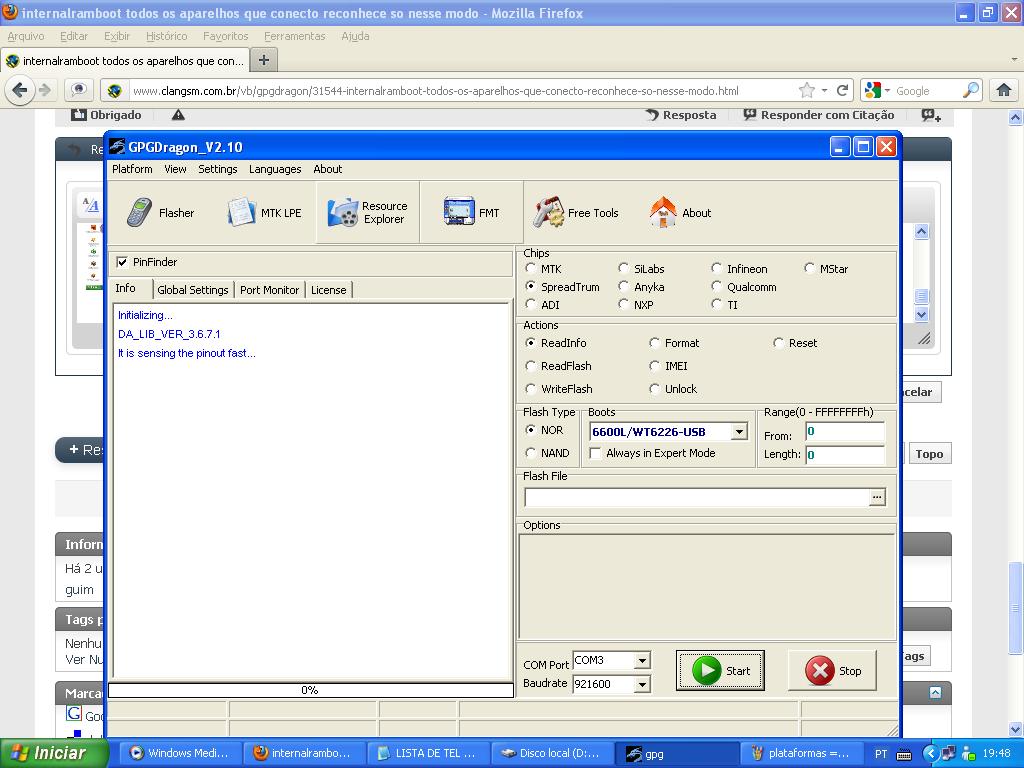This screenshot has height=768, width=1024.
Task: Open the MTK LPE tool icon
Action: click(x=241, y=212)
